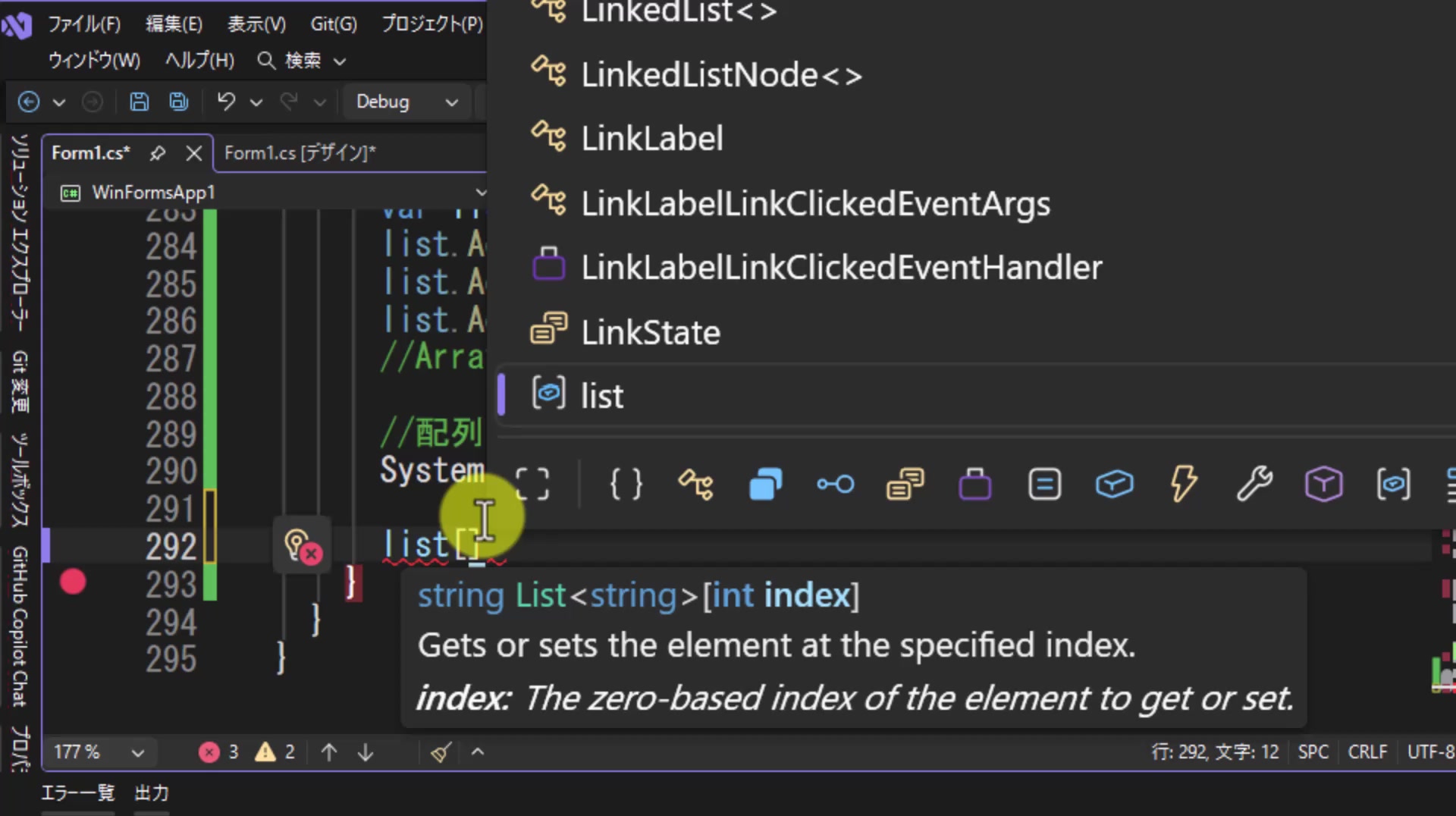
Task: Toggle the fields filter blue box icon
Action: pyautogui.click(x=1115, y=484)
